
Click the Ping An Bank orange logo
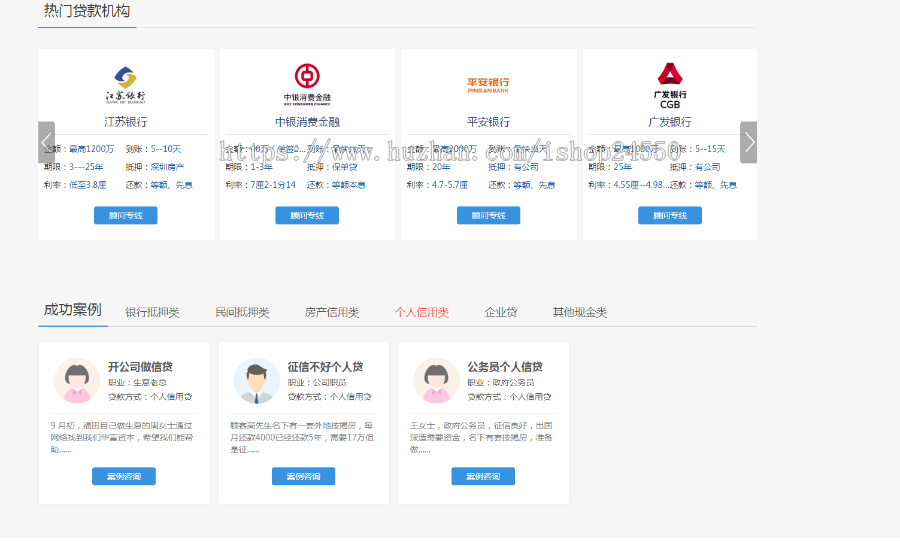[488, 85]
